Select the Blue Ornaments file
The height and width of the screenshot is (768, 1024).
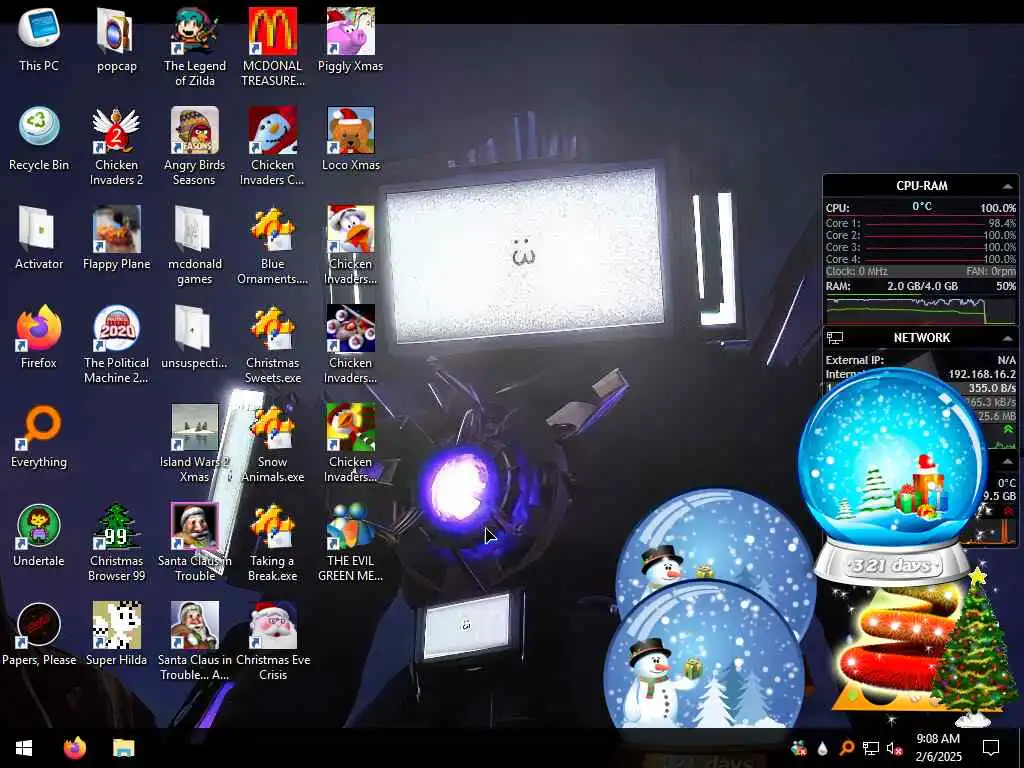273,246
